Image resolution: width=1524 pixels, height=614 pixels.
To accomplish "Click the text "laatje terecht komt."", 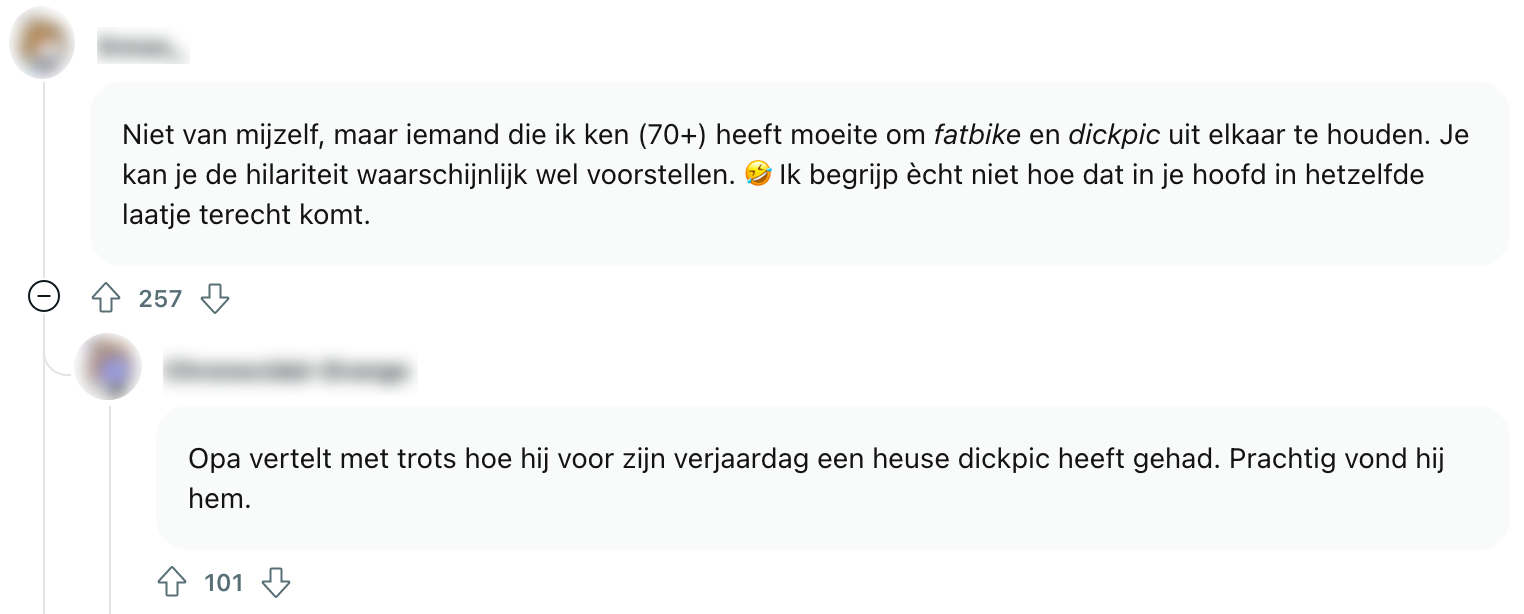I will [x=246, y=215].
